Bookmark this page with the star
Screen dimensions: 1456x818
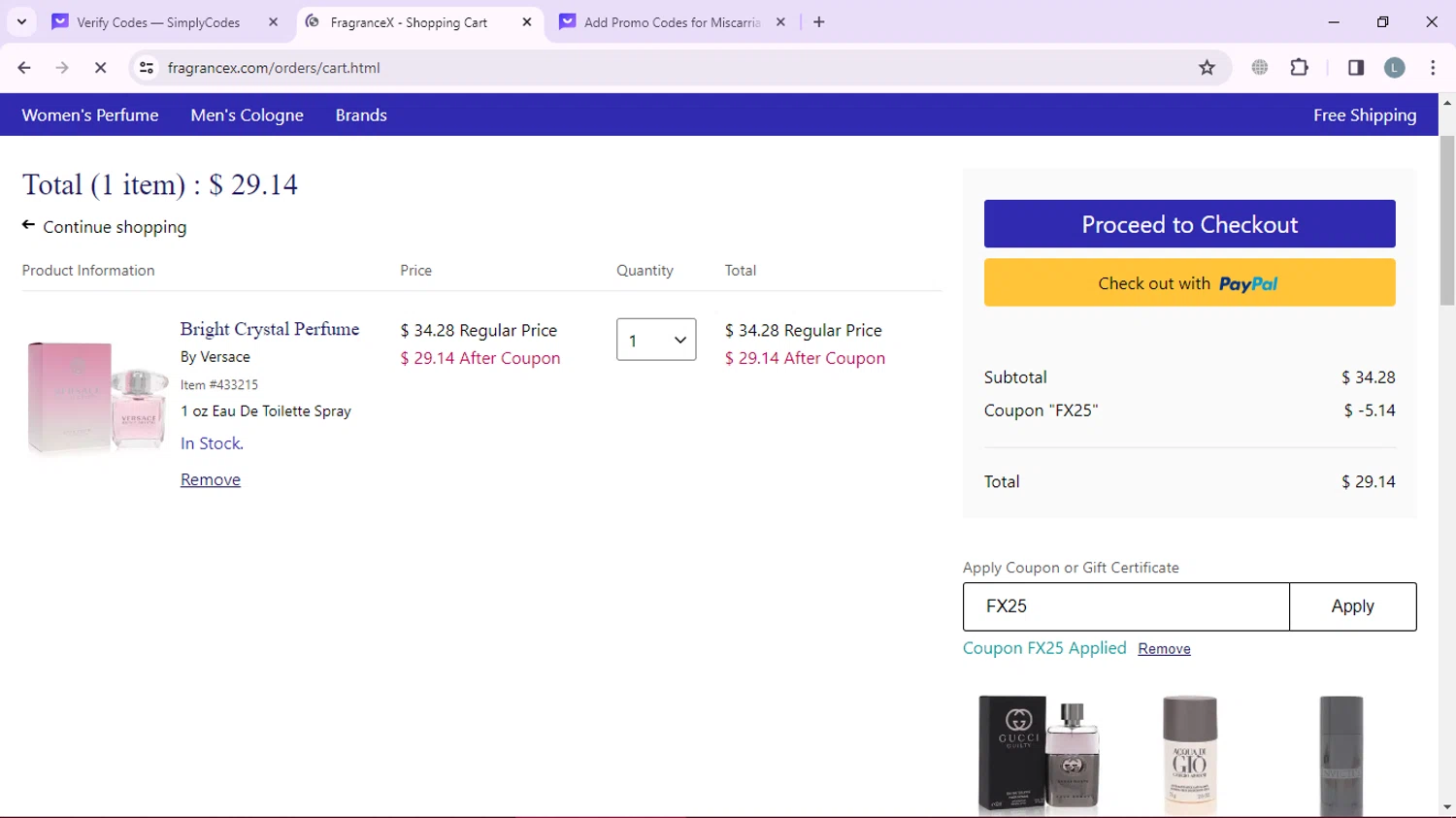(1207, 67)
